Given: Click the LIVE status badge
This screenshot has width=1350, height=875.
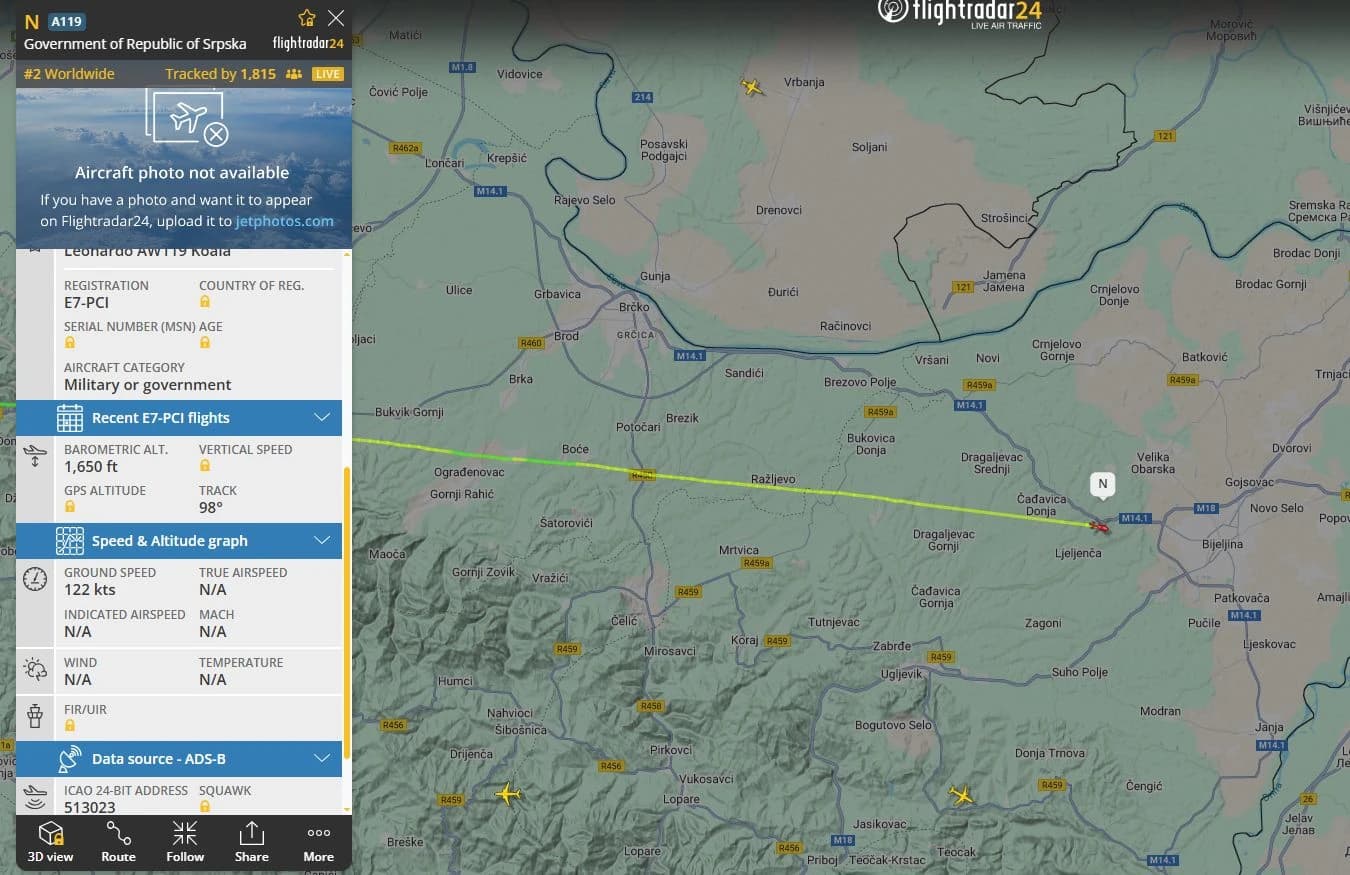Looking at the screenshot, I should (328, 74).
